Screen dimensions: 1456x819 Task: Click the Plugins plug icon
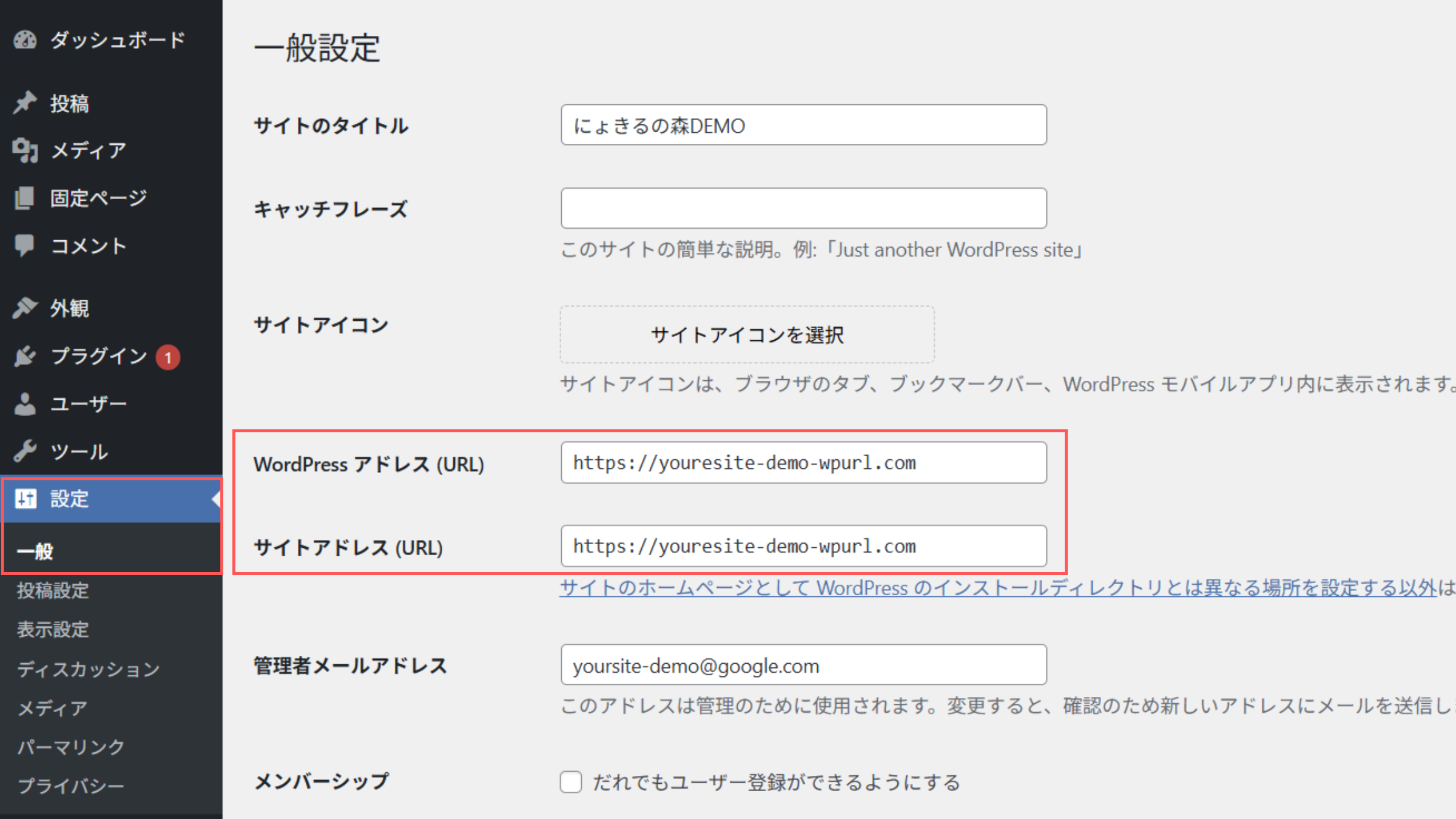coord(25,356)
